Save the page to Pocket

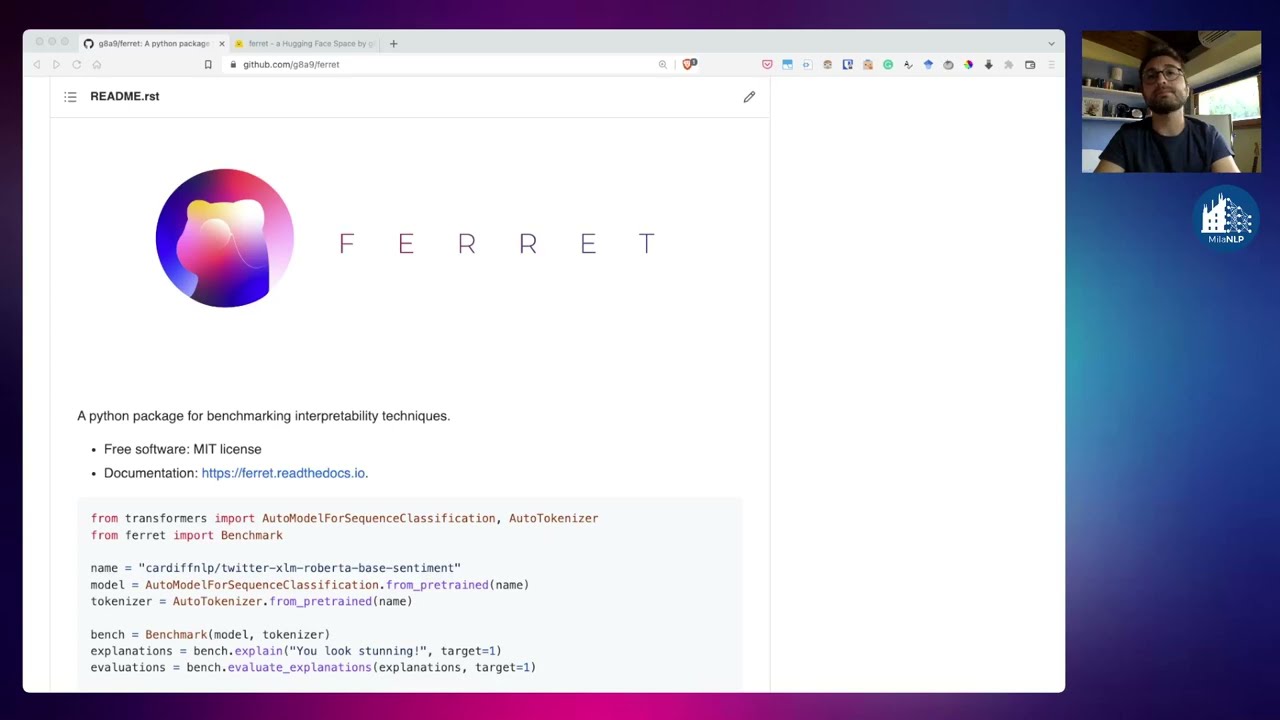point(767,64)
